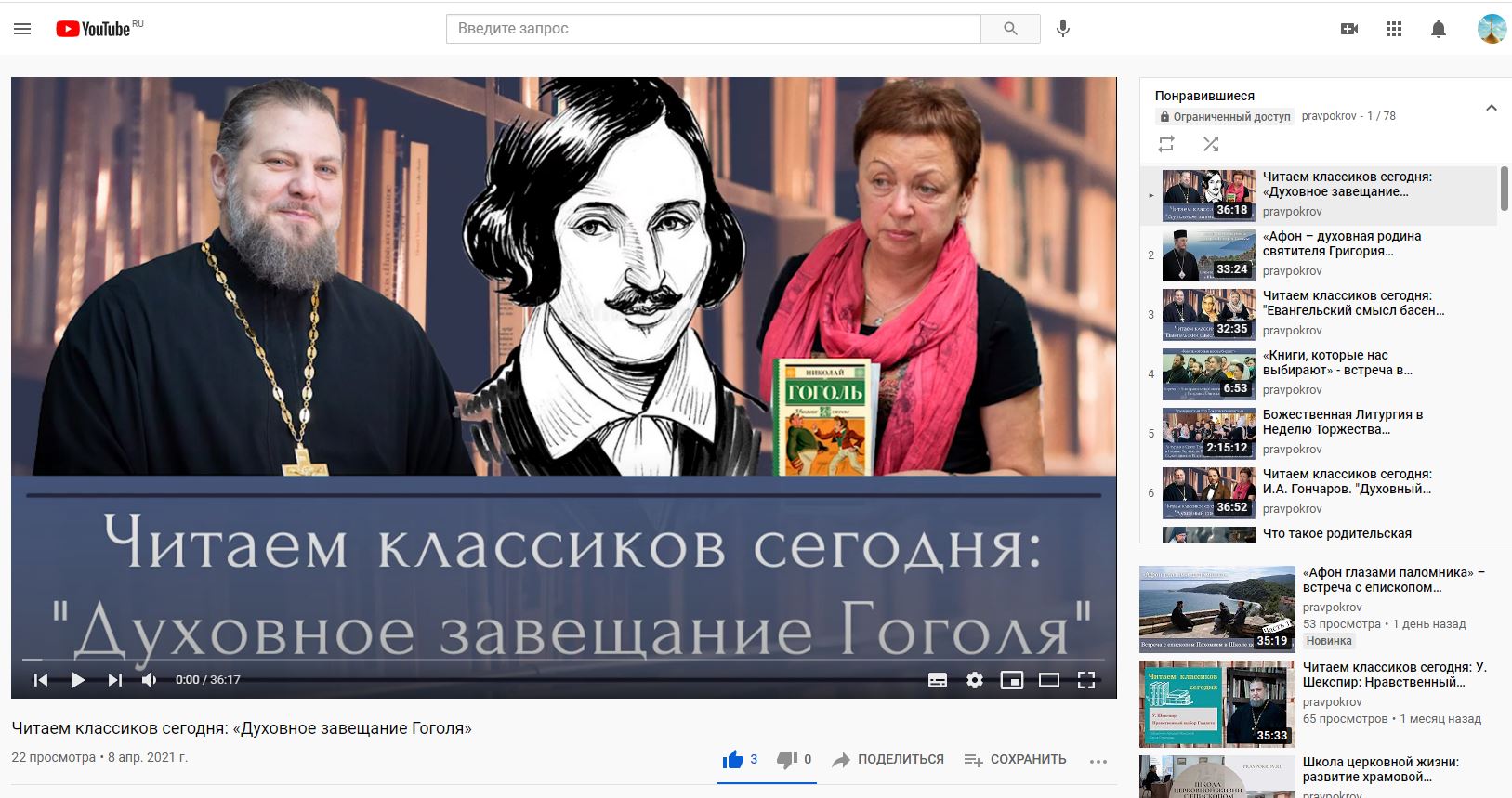Click thumbnail of Шекспир video
The width and height of the screenshot is (1512, 798).
[x=1217, y=703]
